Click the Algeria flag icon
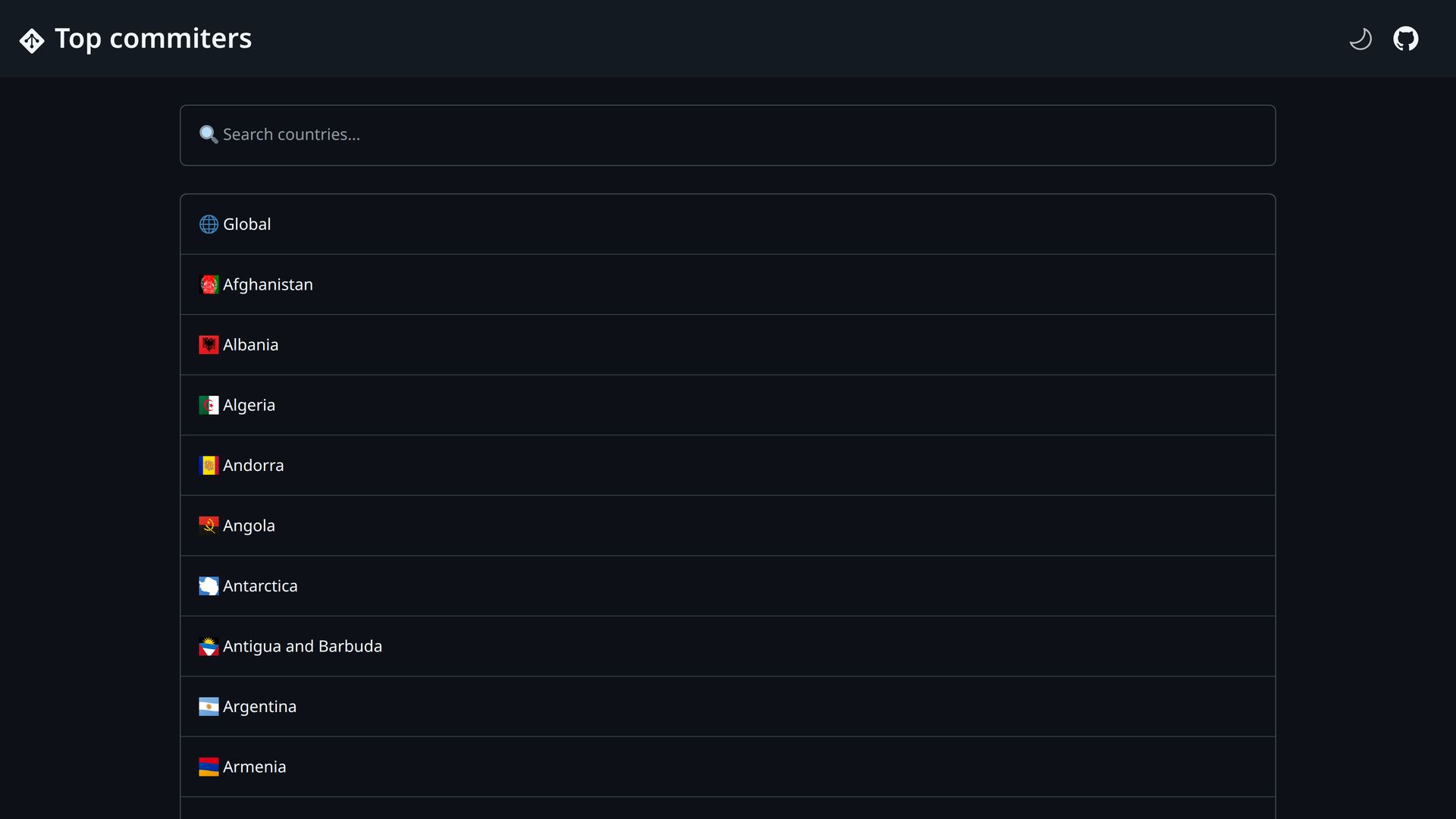This screenshot has height=819, width=1456. [x=209, y=405]
